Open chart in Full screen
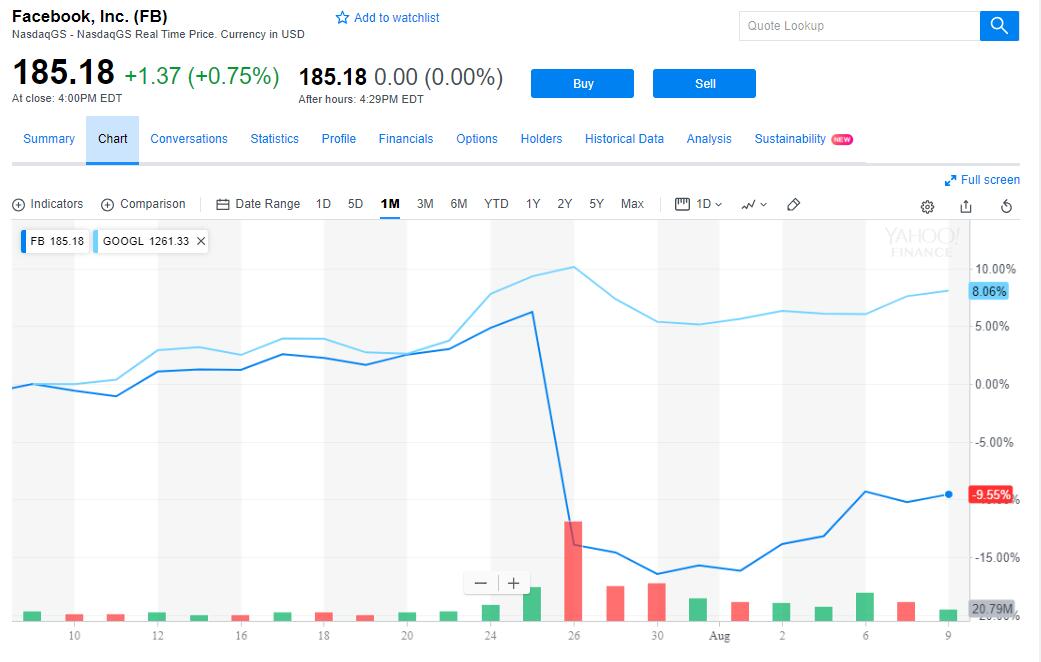 pos(982,180)
